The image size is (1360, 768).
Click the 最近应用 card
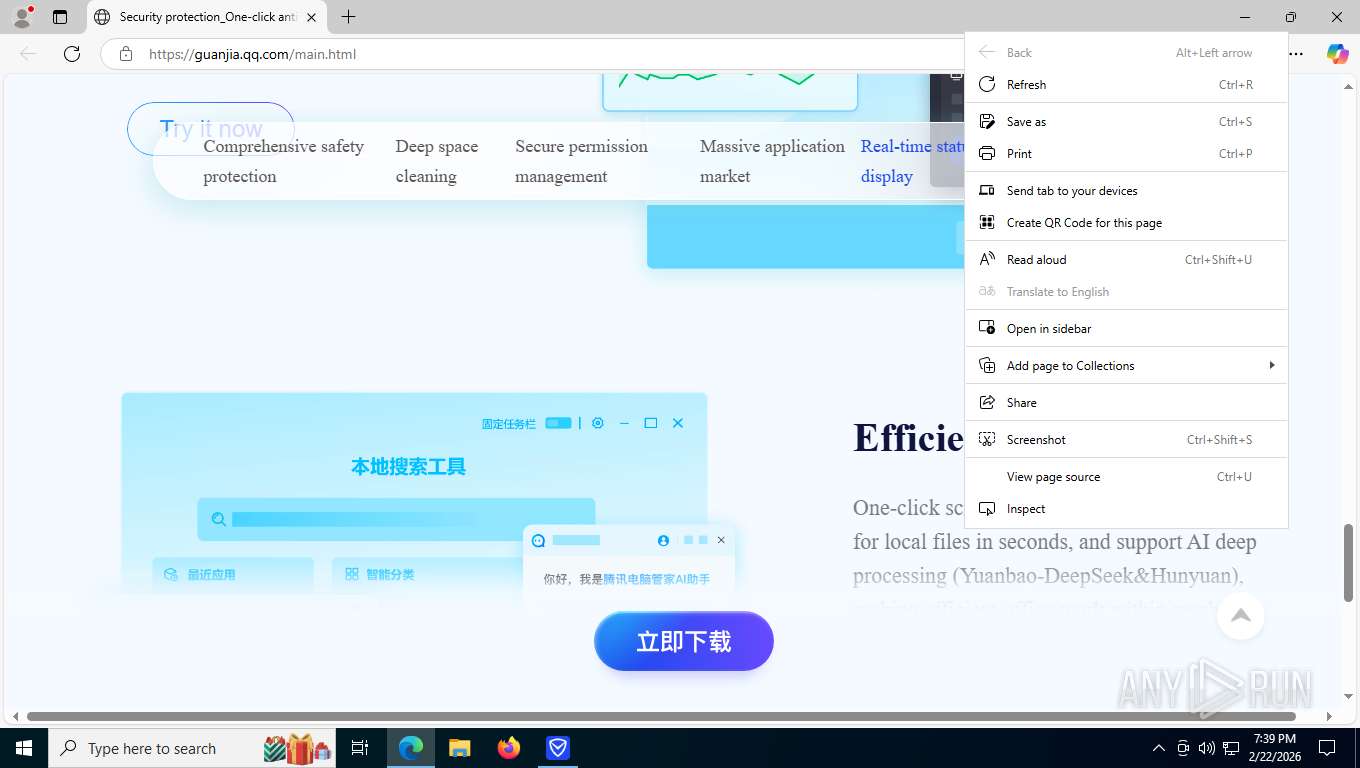click(x=233, y=574)
